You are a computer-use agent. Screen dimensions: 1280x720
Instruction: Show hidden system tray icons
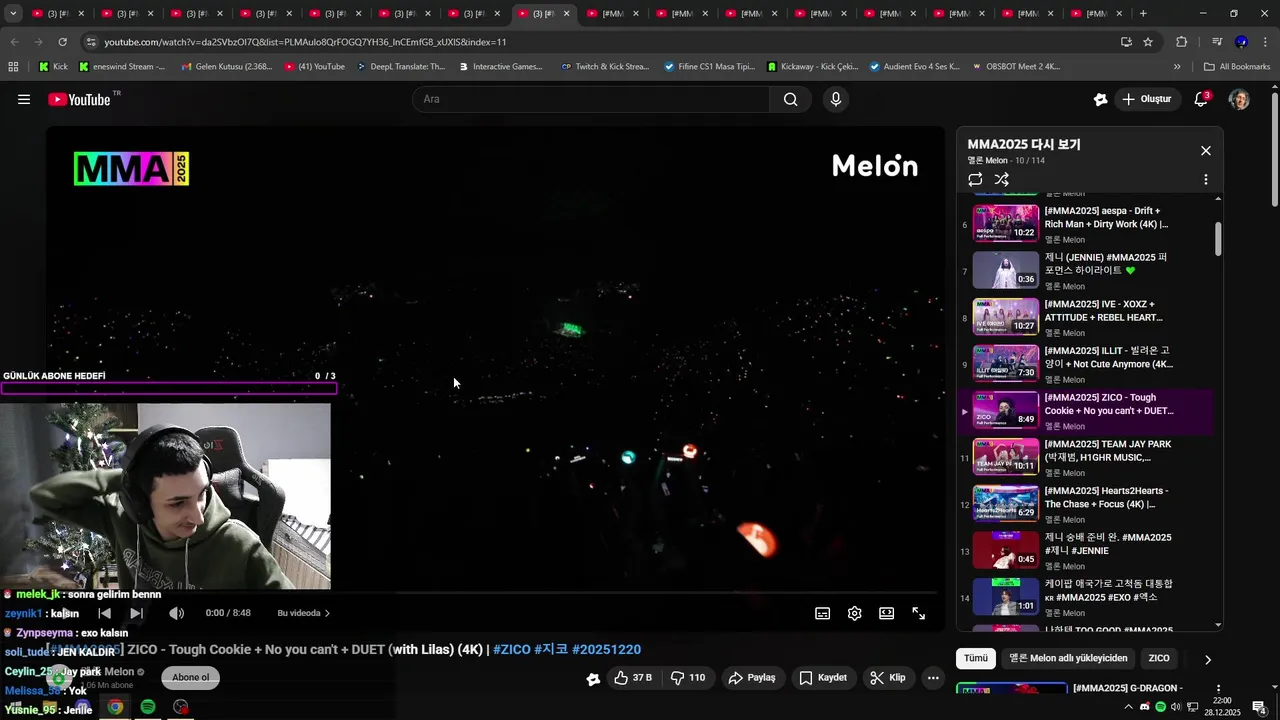click(x=1129, y=707)
